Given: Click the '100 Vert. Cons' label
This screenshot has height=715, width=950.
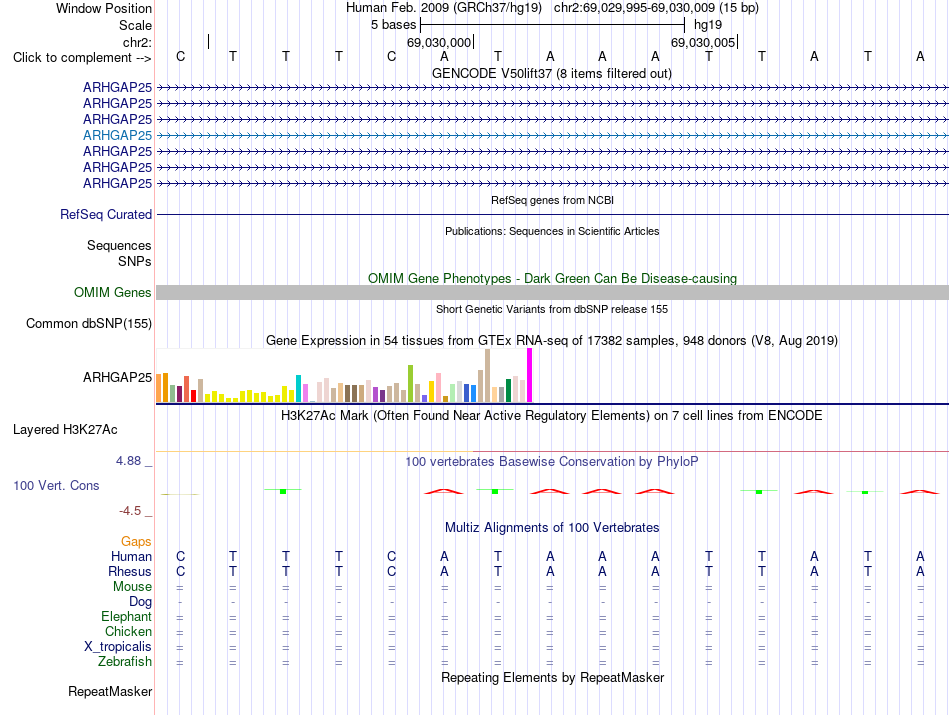Looking at the screenshot, I should pos(56,485).
